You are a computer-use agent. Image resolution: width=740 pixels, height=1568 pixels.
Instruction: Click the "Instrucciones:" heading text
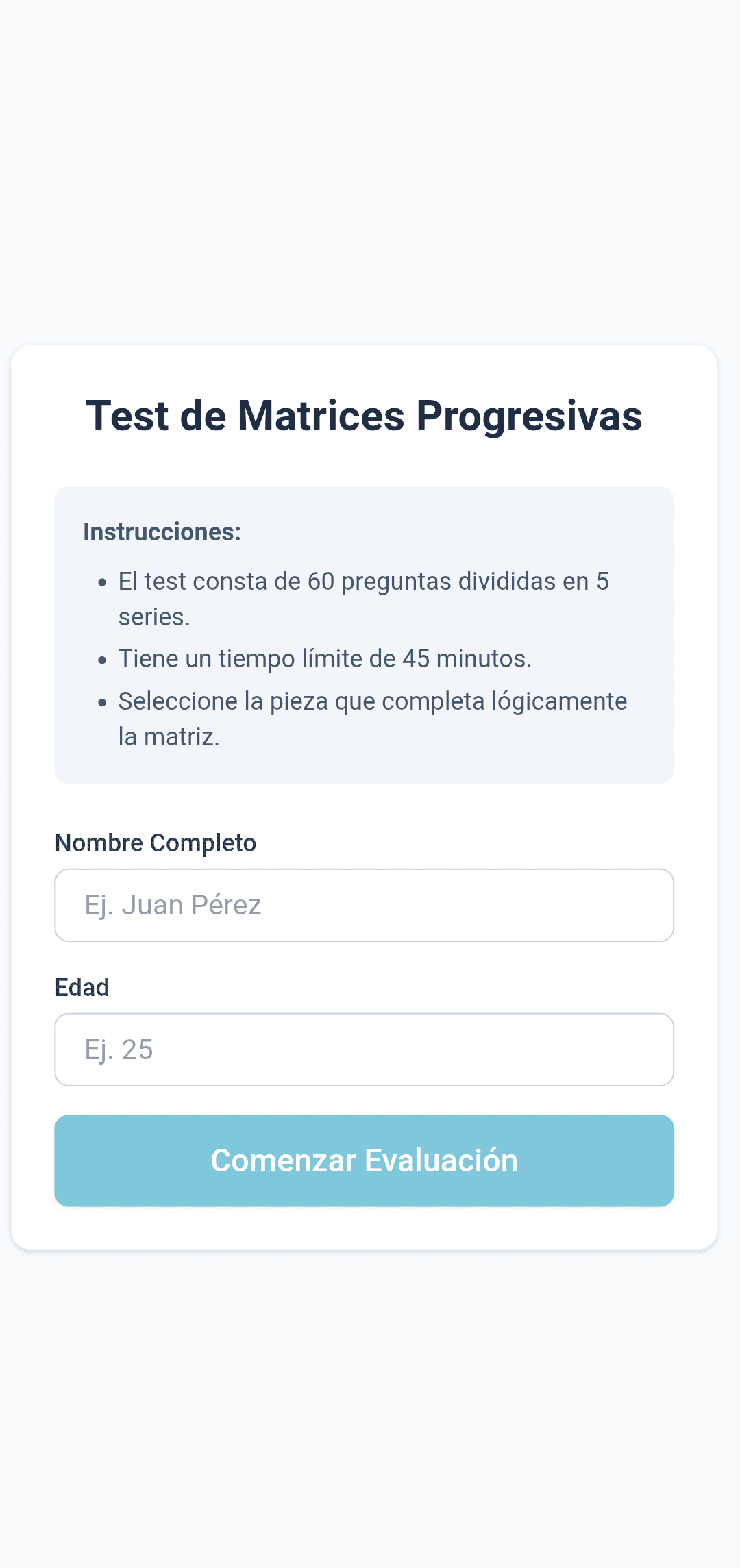[162, 532]
